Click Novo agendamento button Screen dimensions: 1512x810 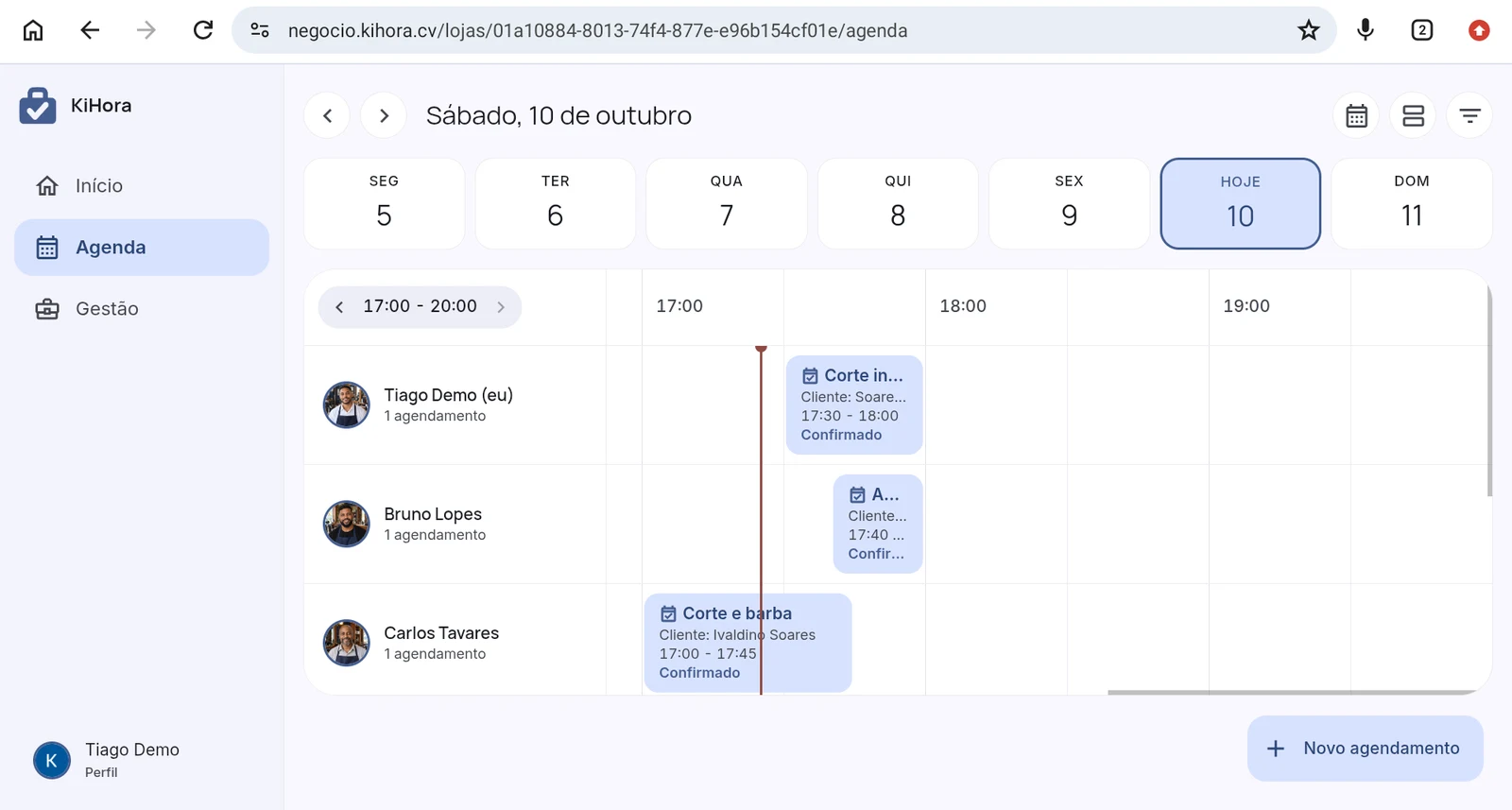1366,749
